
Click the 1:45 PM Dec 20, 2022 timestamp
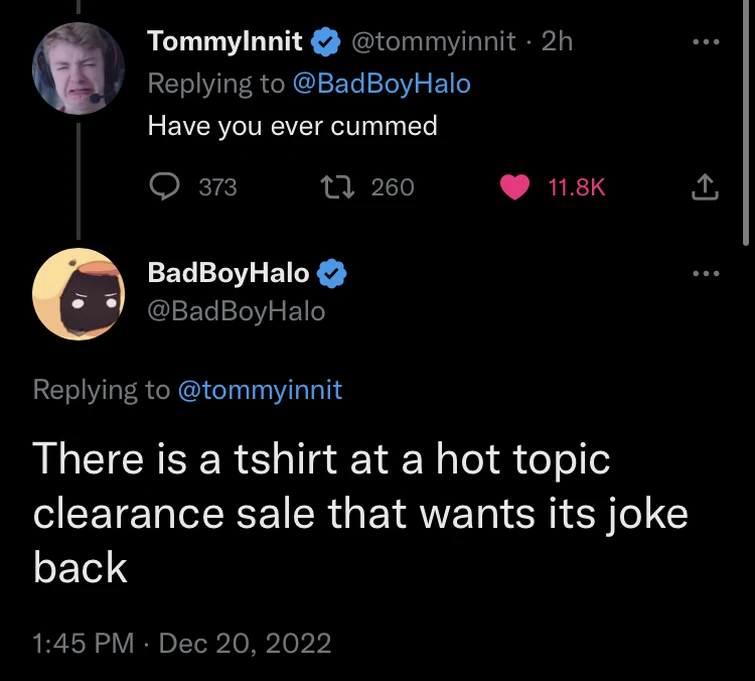coord(182,642)
